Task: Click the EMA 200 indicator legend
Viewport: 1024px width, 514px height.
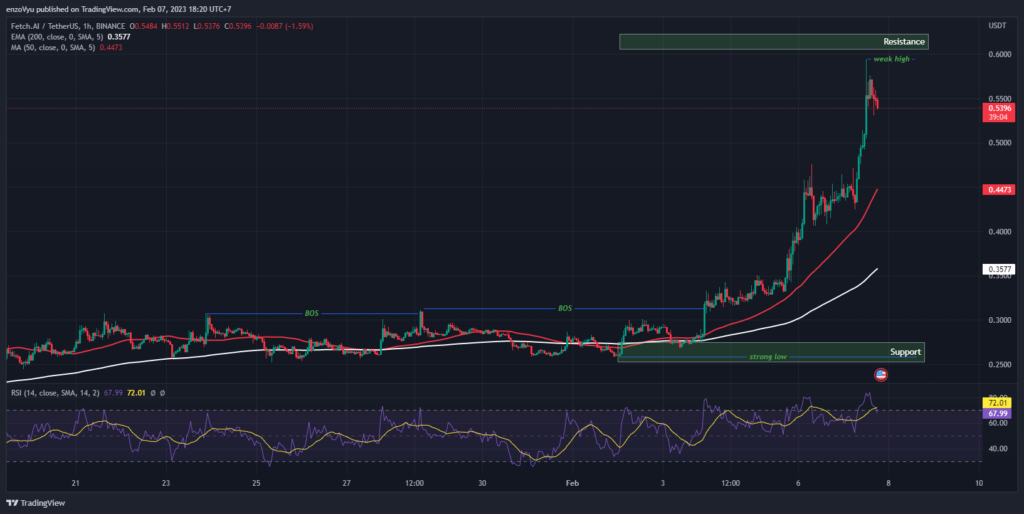Action: pyautogui.click(x=71, y=37)
